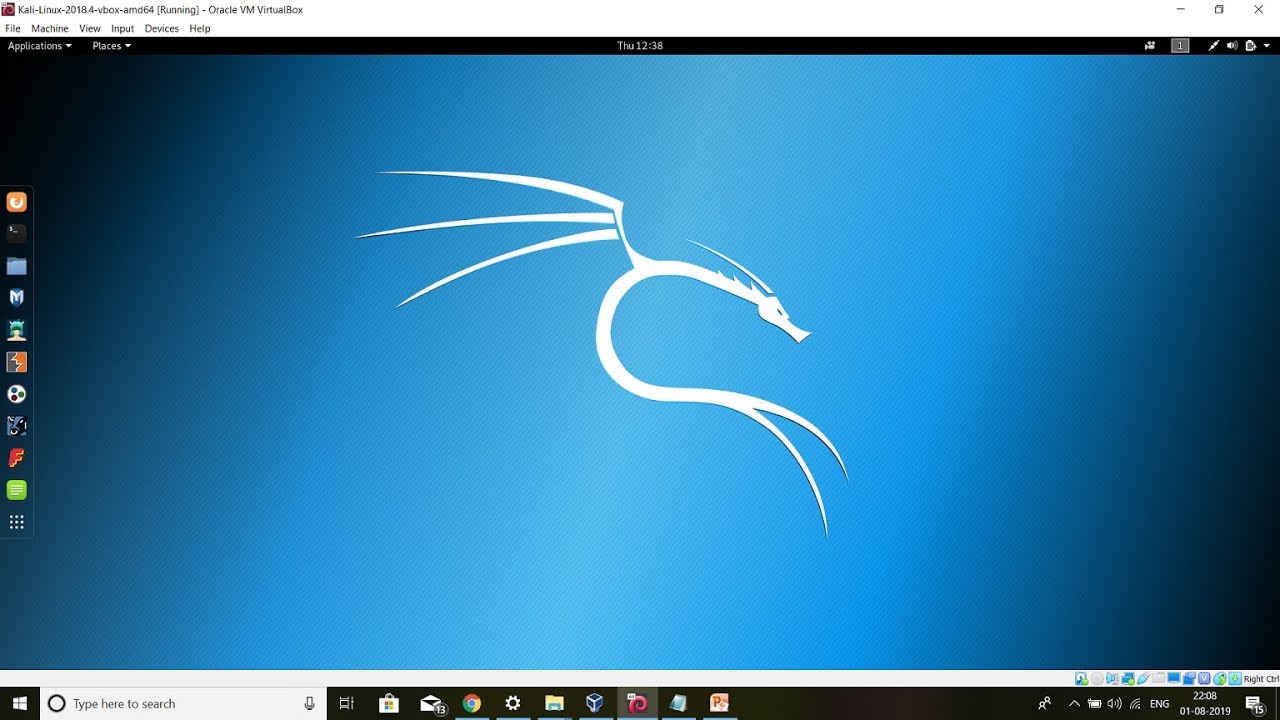Open File Explorer from taskbar

(x=554, y=704)
